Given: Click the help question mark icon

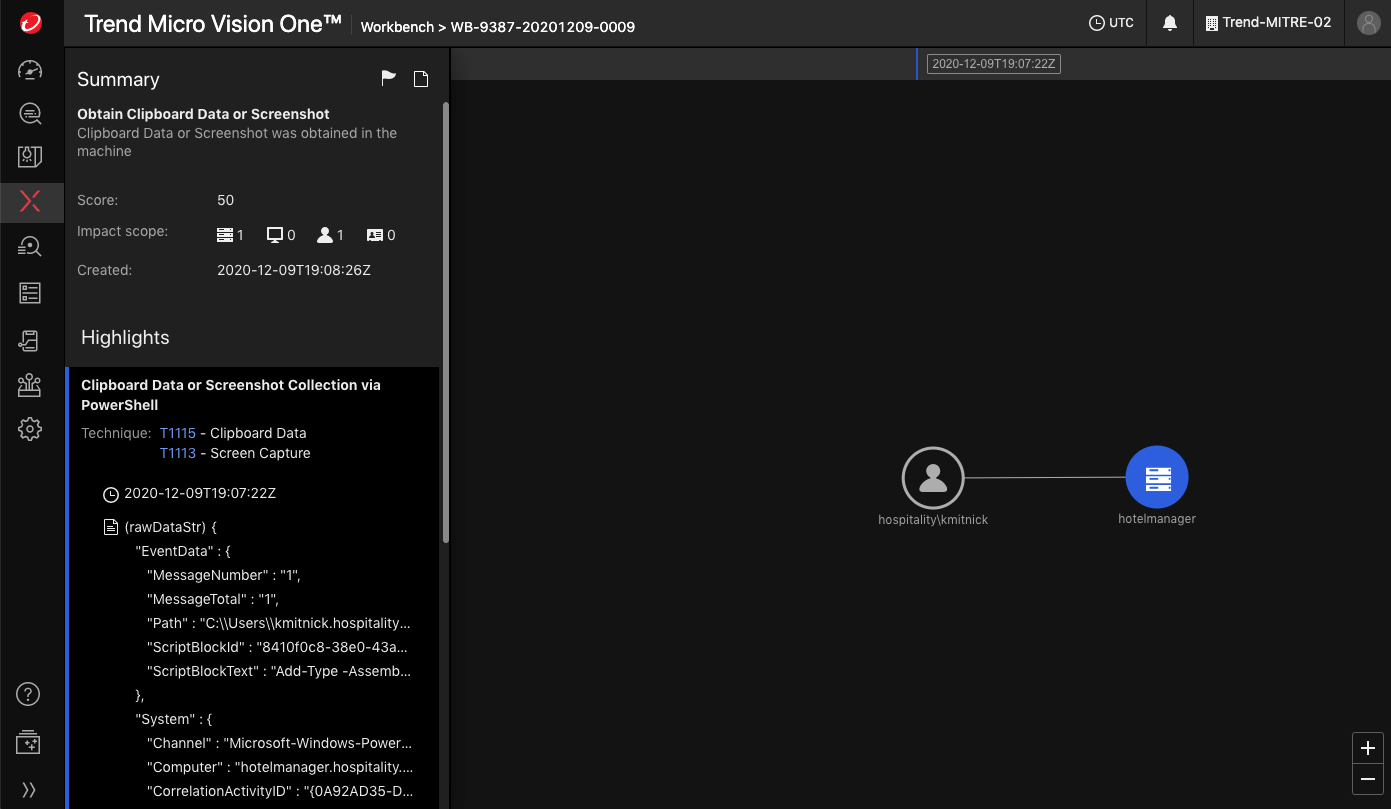Looking at the screenshot, I should point(30,694).
